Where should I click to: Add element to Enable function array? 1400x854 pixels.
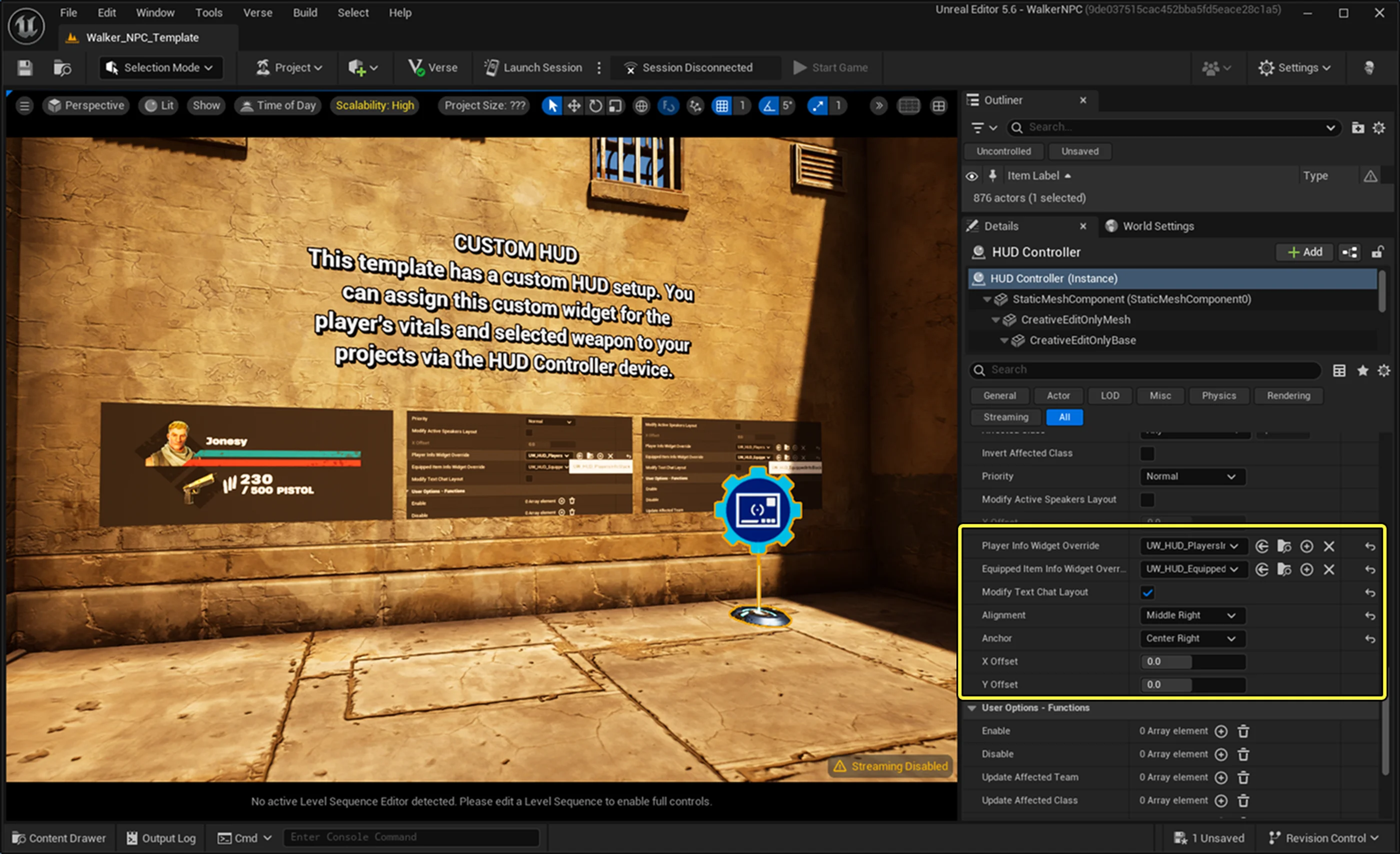[1221, 732]
